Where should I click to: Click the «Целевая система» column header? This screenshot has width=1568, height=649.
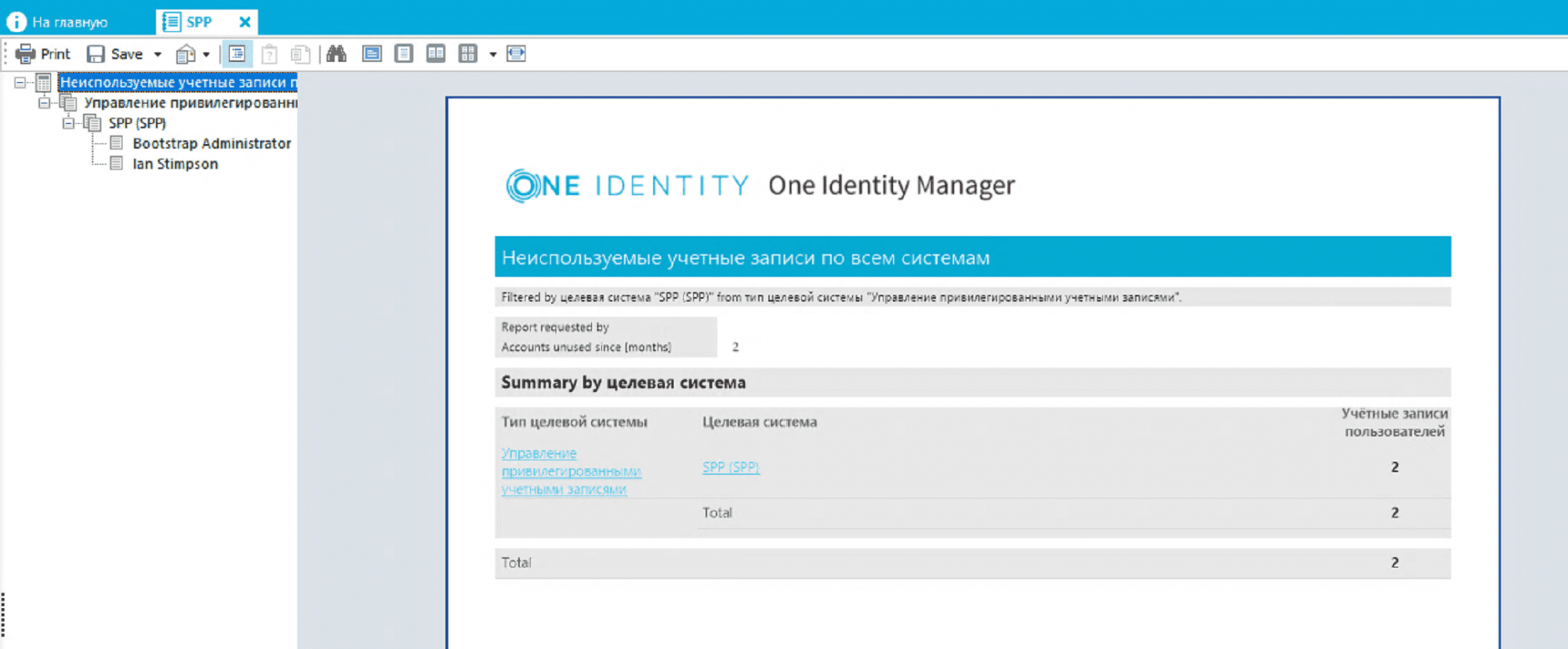(x=760, y=422)
